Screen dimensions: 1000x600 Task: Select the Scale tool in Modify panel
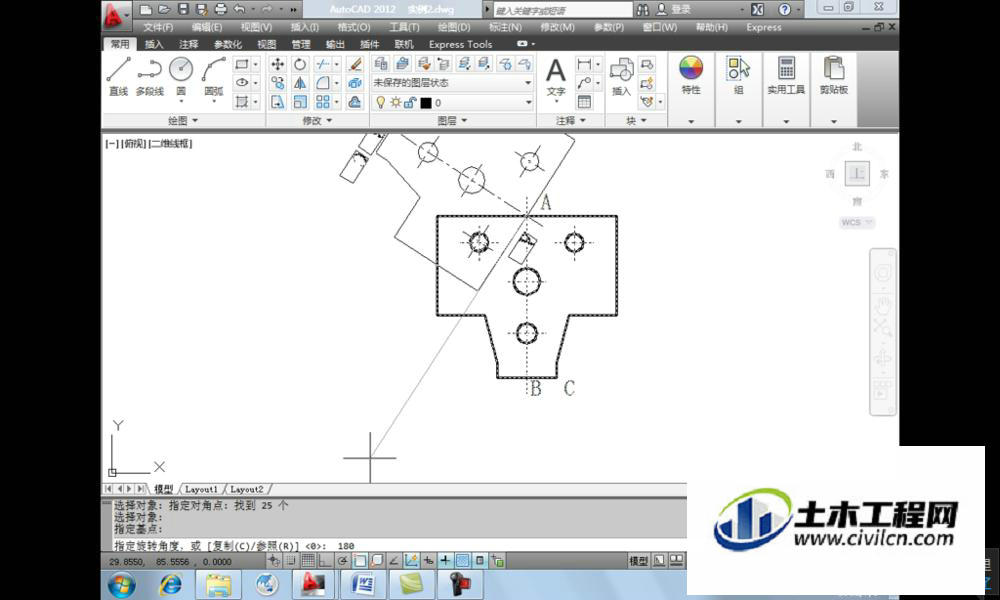point(300,102)
